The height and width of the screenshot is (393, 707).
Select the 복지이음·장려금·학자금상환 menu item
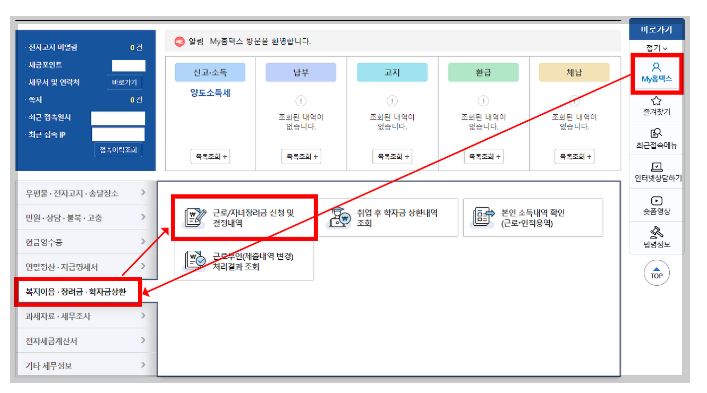click(x=78, y=292)
